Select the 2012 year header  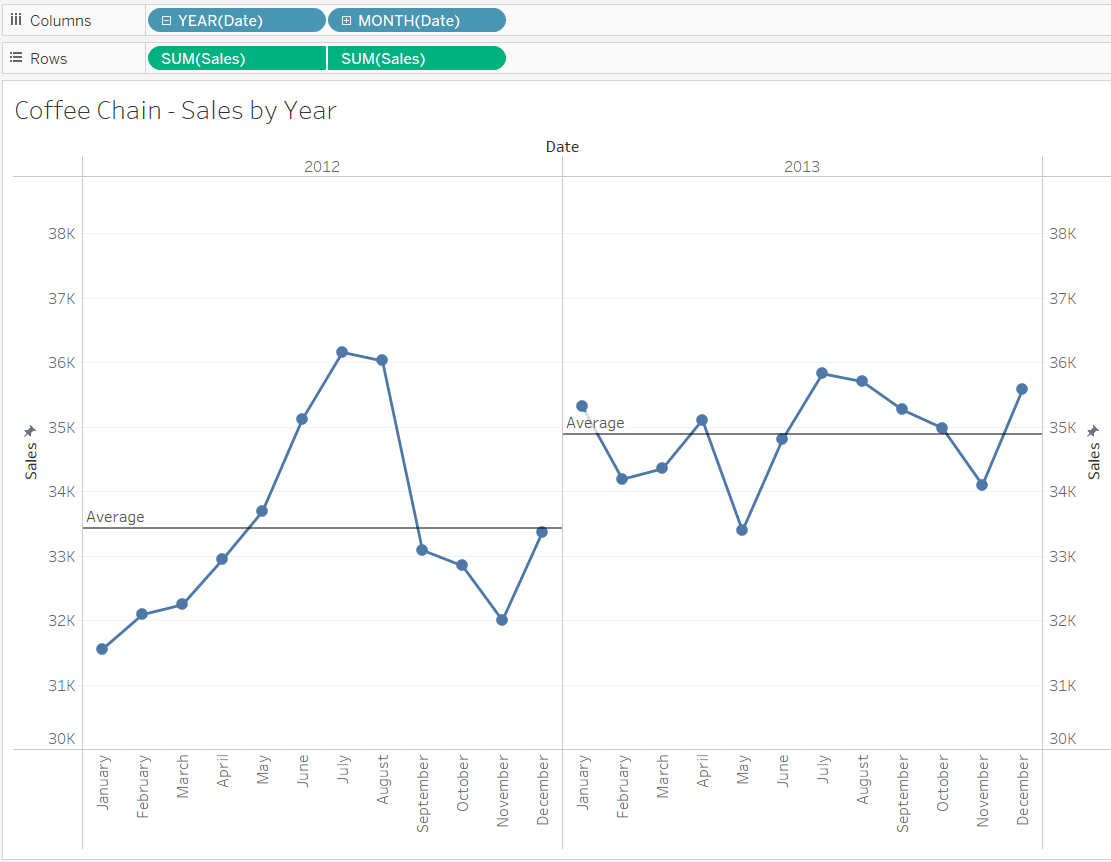pos(322,166)
